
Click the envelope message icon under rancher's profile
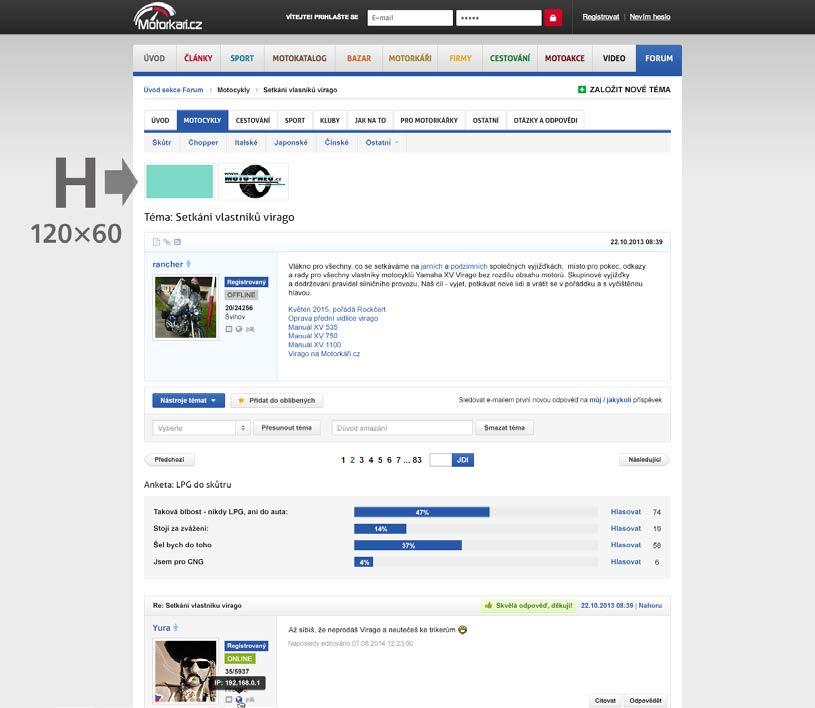tap(250, 329)
